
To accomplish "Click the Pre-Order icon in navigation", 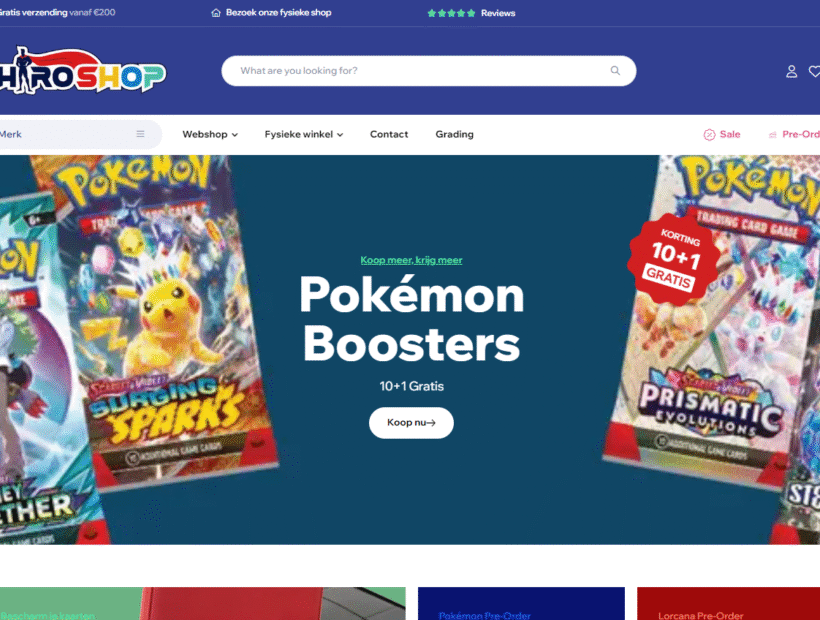I will [772, 135].
